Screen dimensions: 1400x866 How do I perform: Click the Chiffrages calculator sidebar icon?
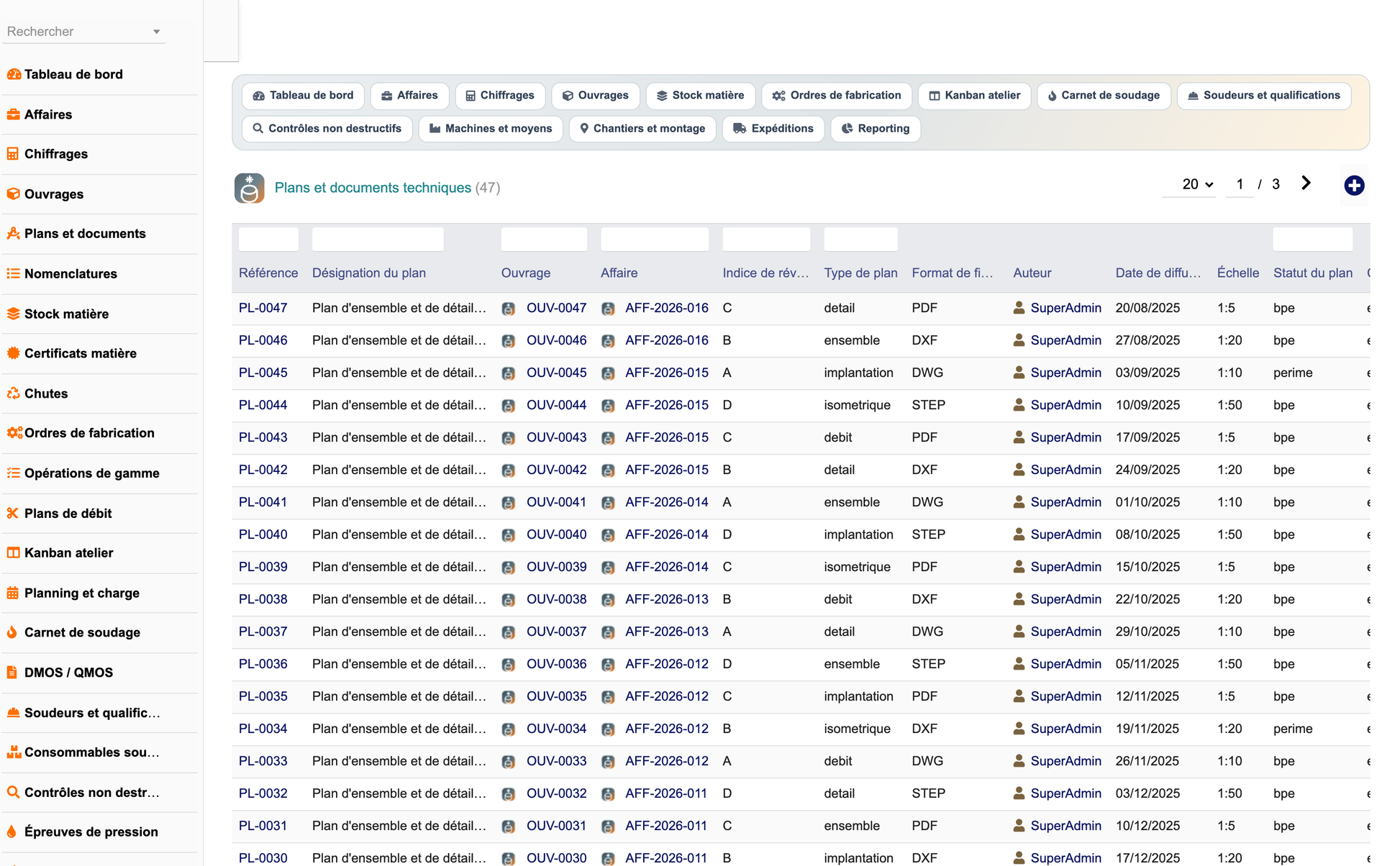point(14,154)
